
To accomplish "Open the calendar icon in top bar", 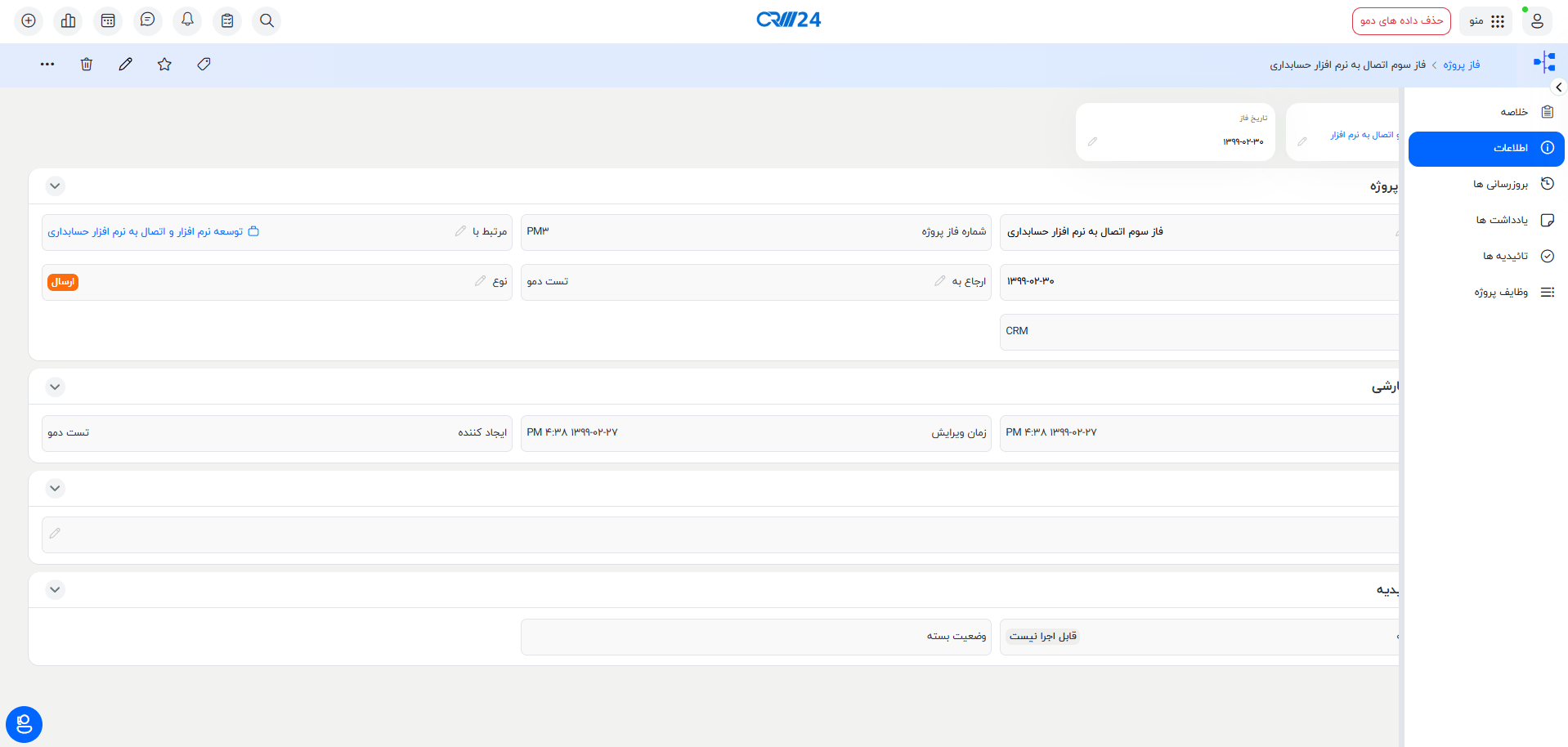I will [x=108, y=20].
